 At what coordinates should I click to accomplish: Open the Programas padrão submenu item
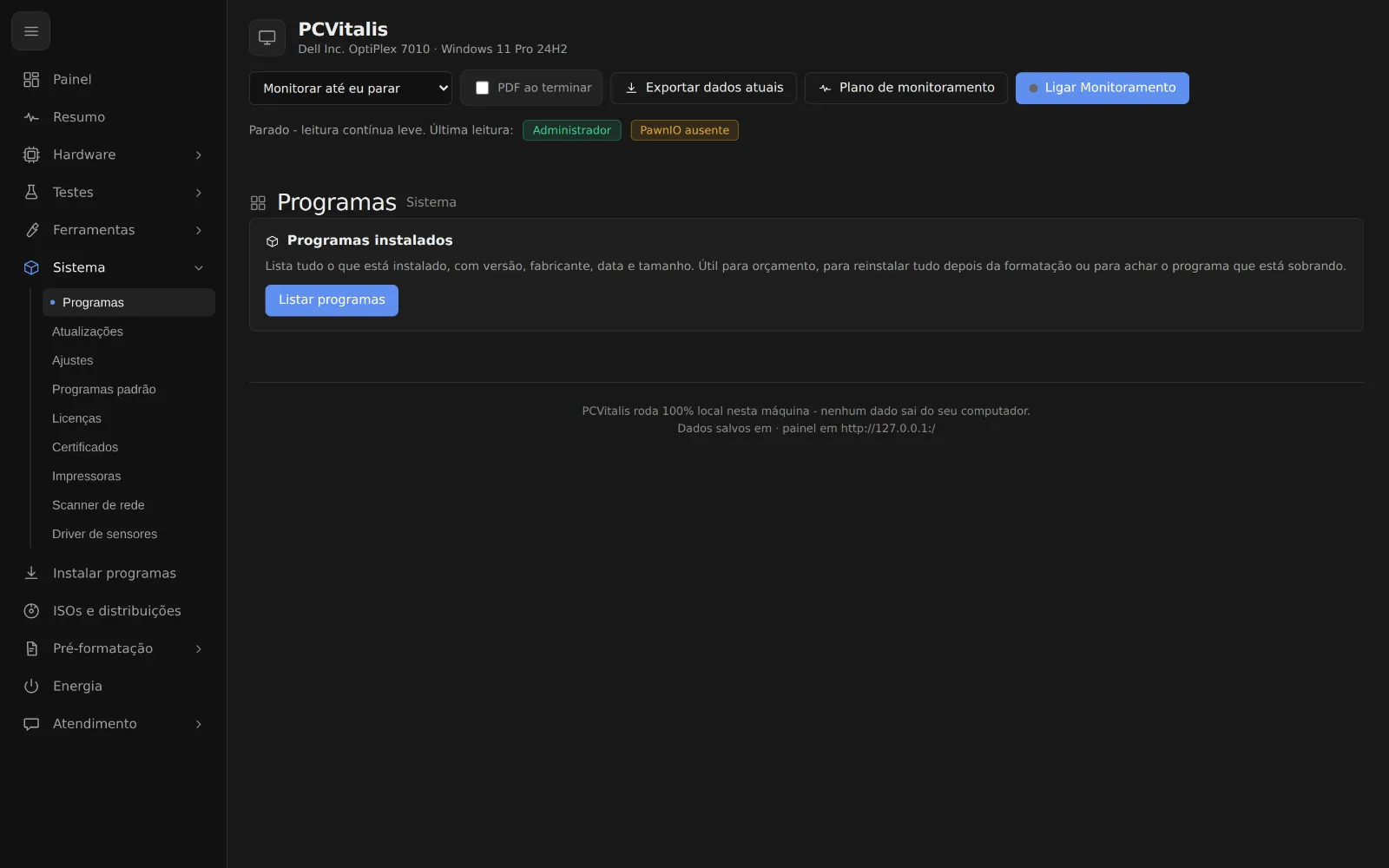tap(128, 389)
